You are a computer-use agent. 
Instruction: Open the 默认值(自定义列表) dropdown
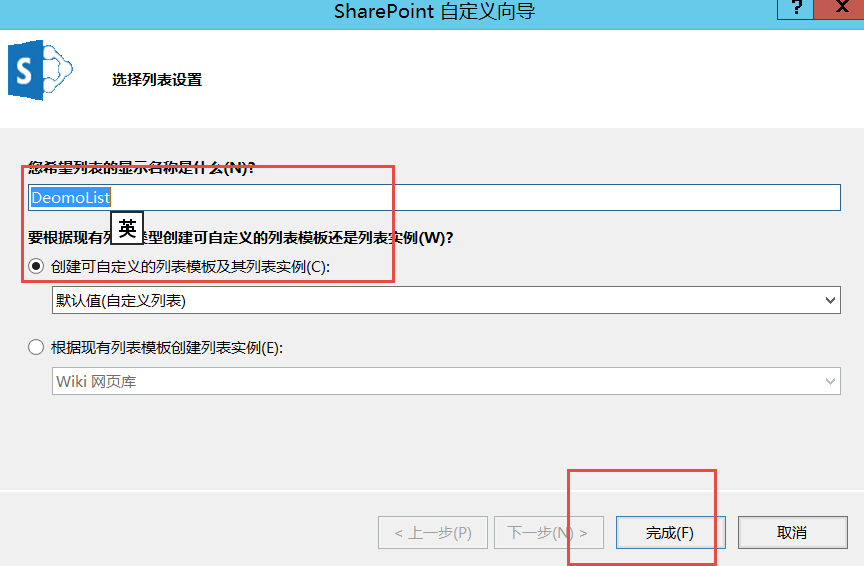[446, 300]
